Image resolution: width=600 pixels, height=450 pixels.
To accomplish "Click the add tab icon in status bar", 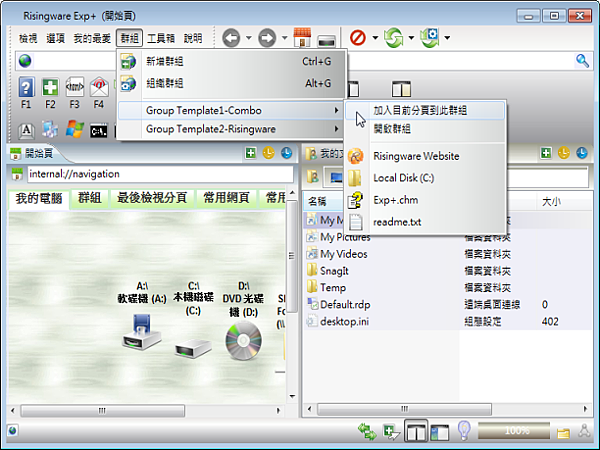I will [x=391, y=432].
